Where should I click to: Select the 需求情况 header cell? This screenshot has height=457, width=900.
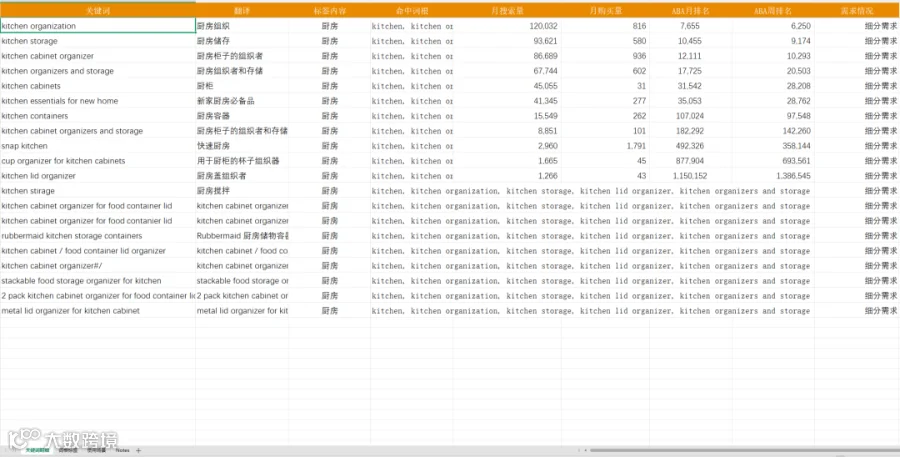tap(857, 11)
